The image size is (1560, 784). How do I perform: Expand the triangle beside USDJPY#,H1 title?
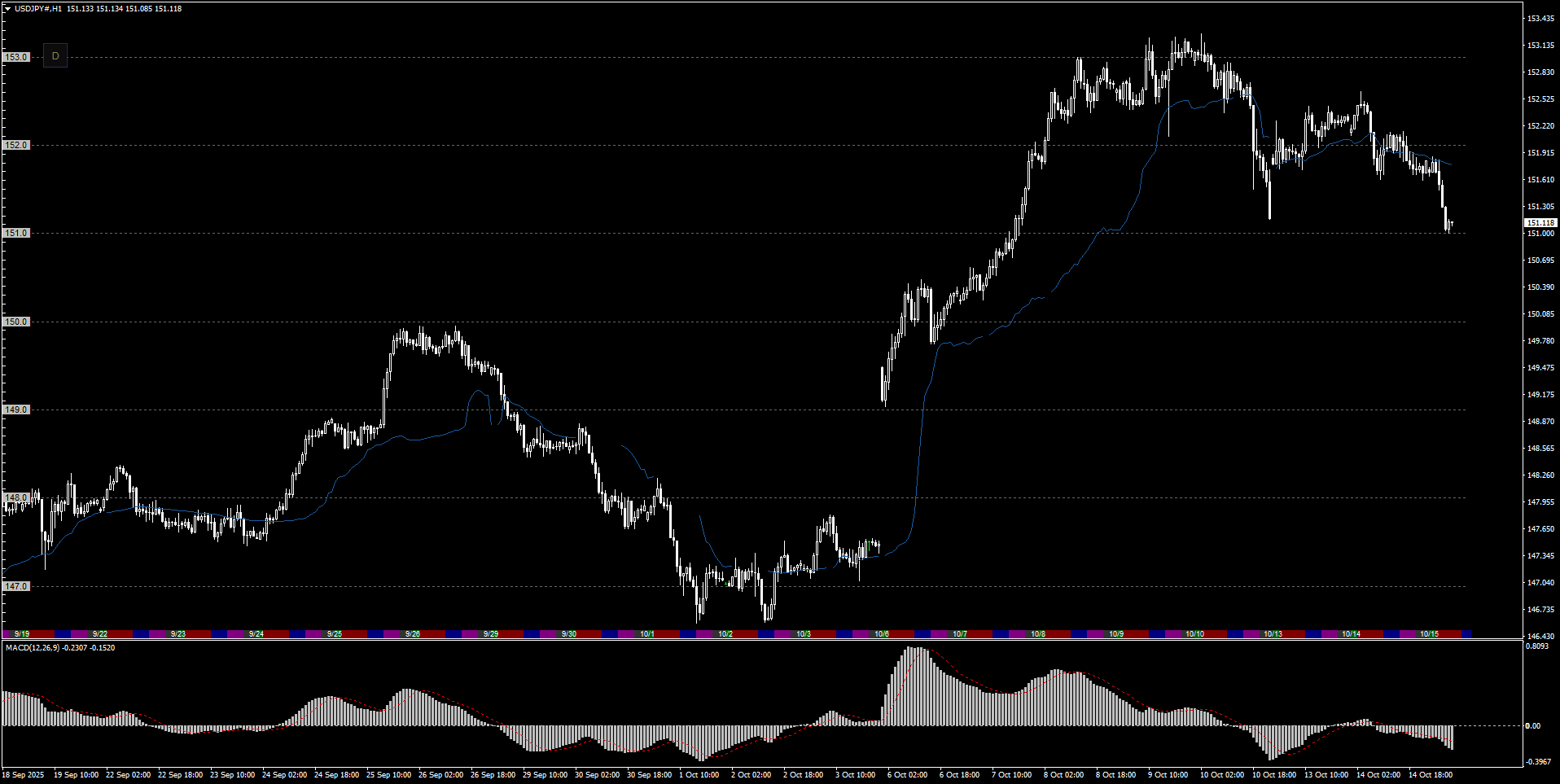[7, 9]
